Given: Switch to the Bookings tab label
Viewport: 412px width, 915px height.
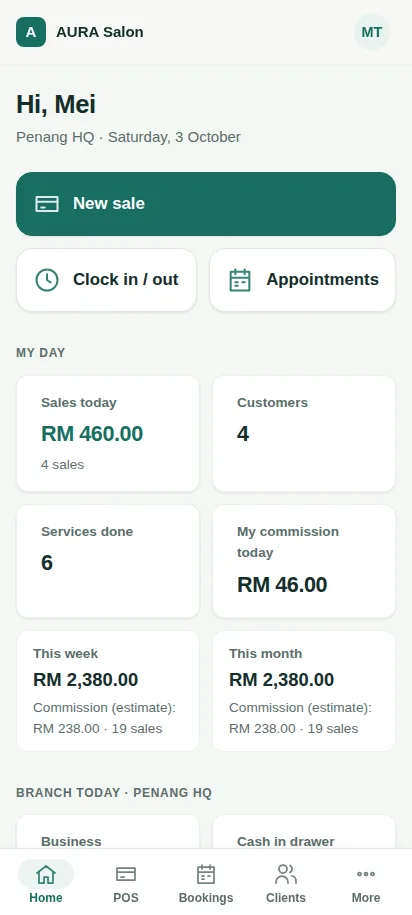Looking at the screenshot, I should 206,897.
